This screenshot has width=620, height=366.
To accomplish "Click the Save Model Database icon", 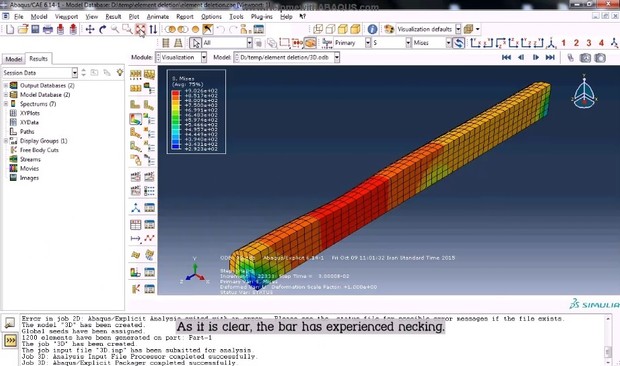I will (35, 29).
